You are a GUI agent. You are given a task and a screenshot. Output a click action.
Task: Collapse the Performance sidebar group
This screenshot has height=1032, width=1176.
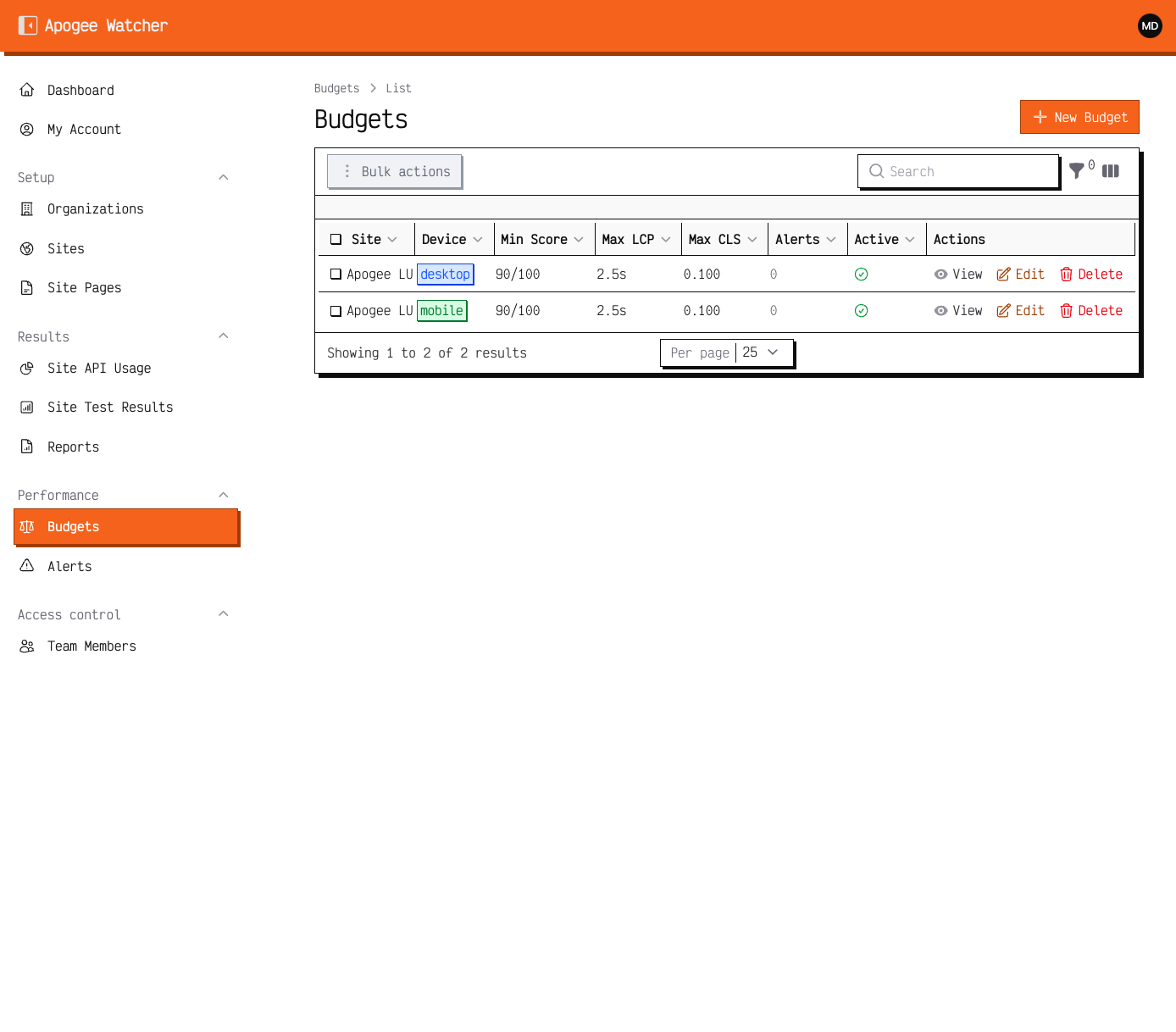coord(224,495)
